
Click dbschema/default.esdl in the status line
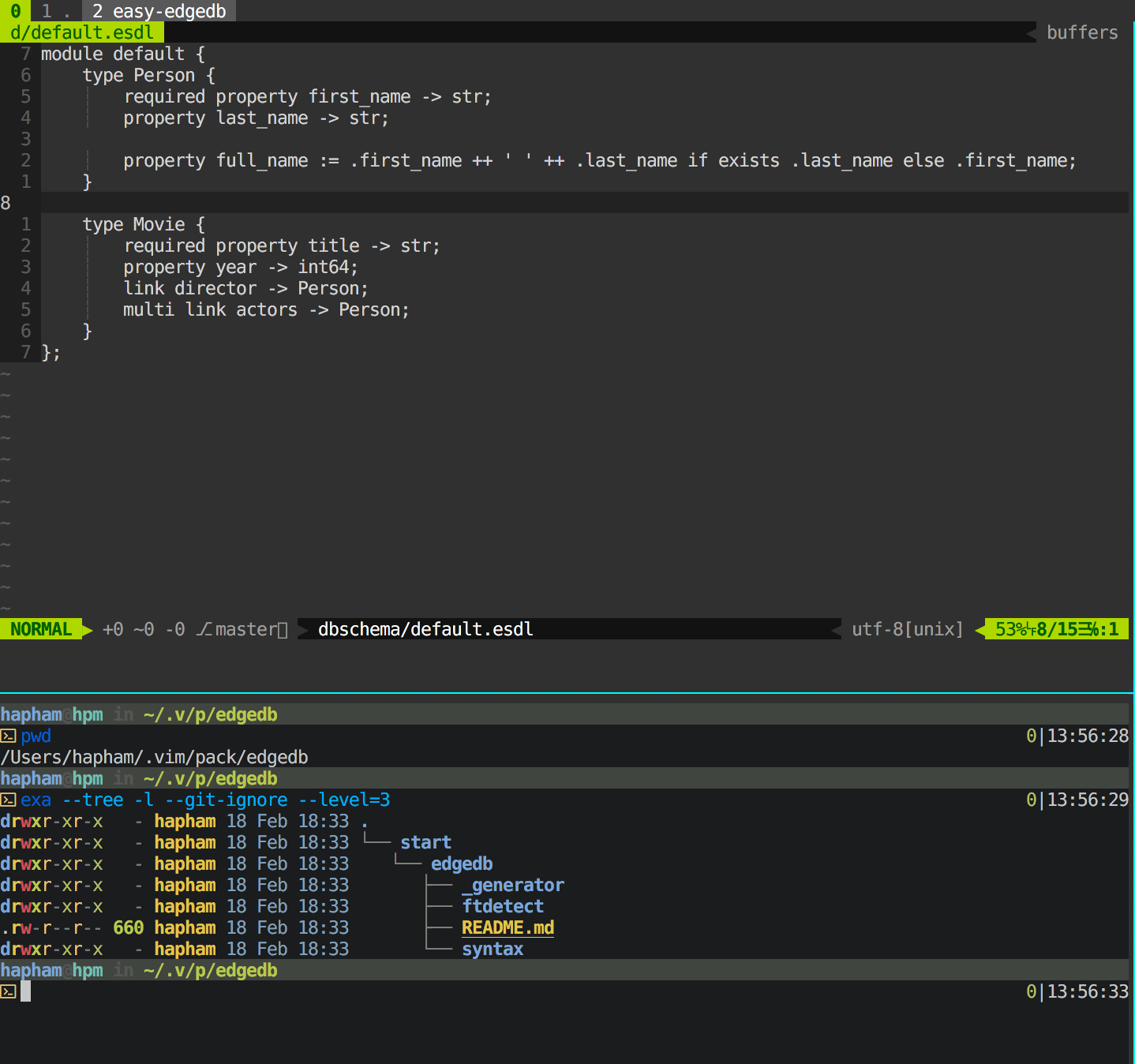(425, 629)
